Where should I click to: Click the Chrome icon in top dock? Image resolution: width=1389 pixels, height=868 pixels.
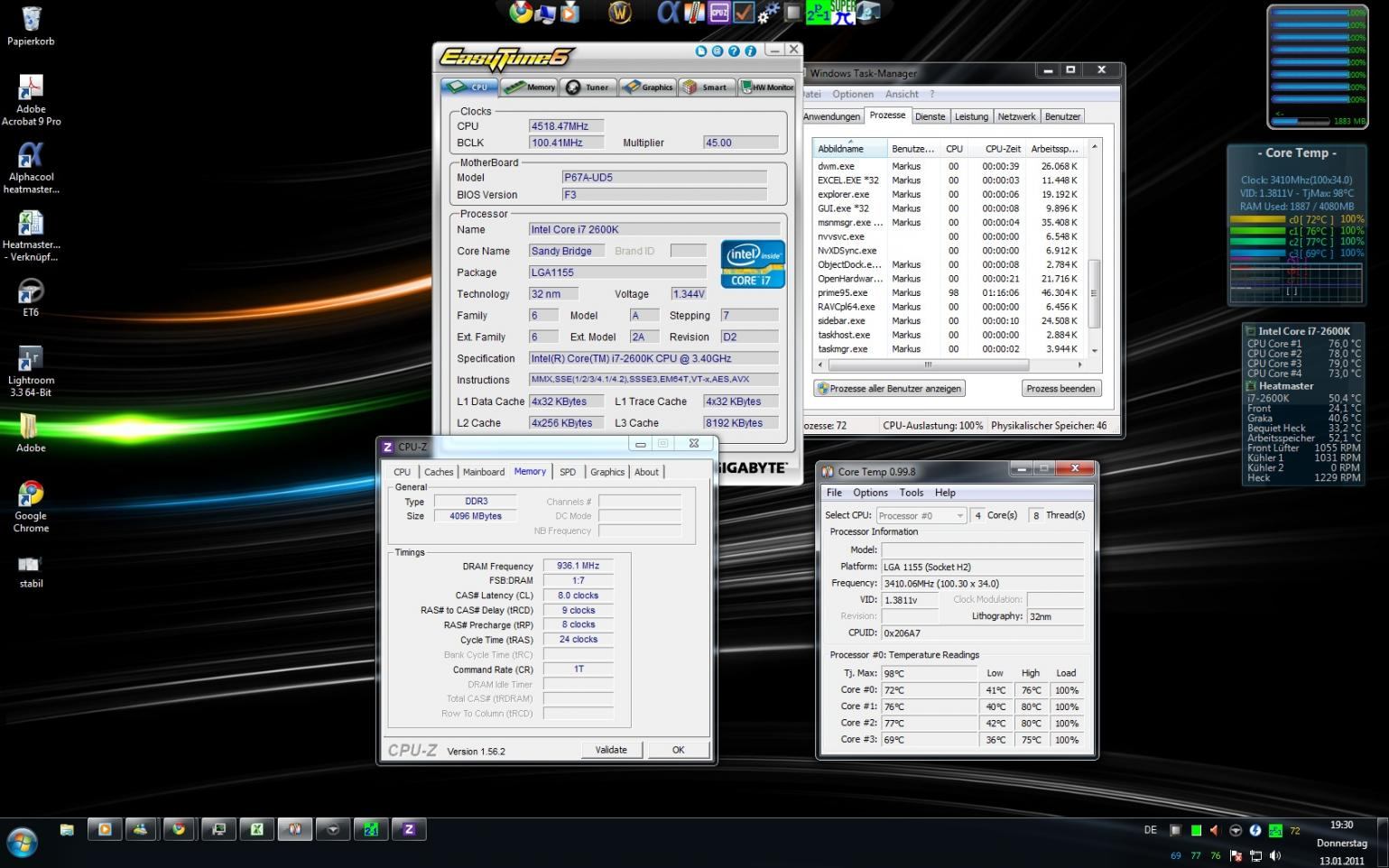click(521, 12)
